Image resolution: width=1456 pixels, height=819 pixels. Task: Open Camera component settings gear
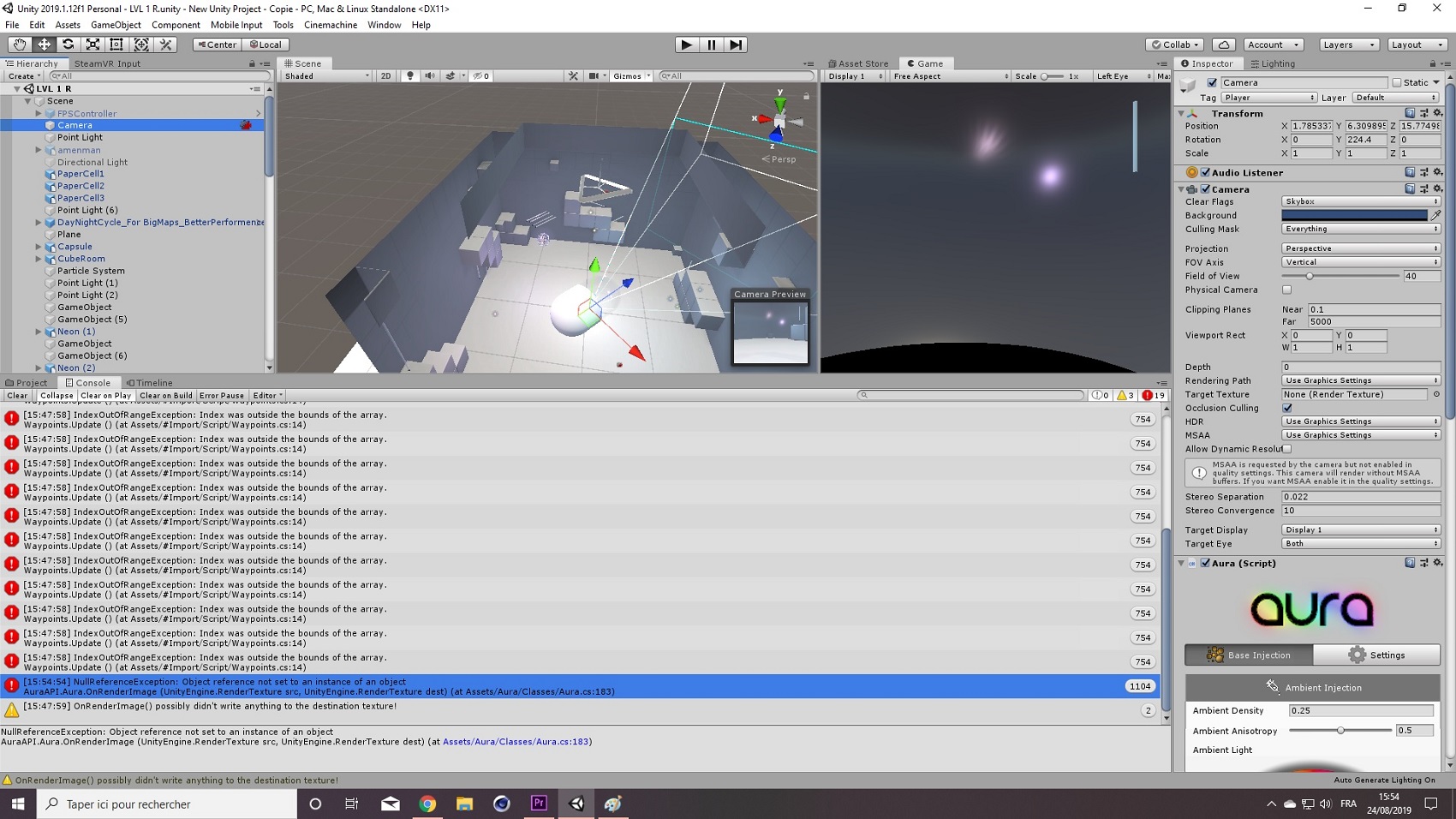point(1438,189)
